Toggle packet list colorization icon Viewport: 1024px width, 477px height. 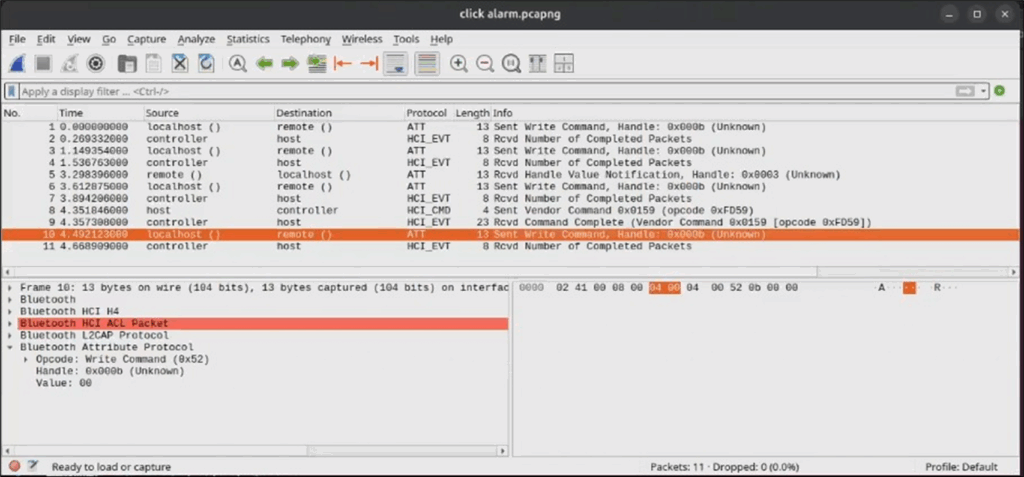(x=426, y=63)
